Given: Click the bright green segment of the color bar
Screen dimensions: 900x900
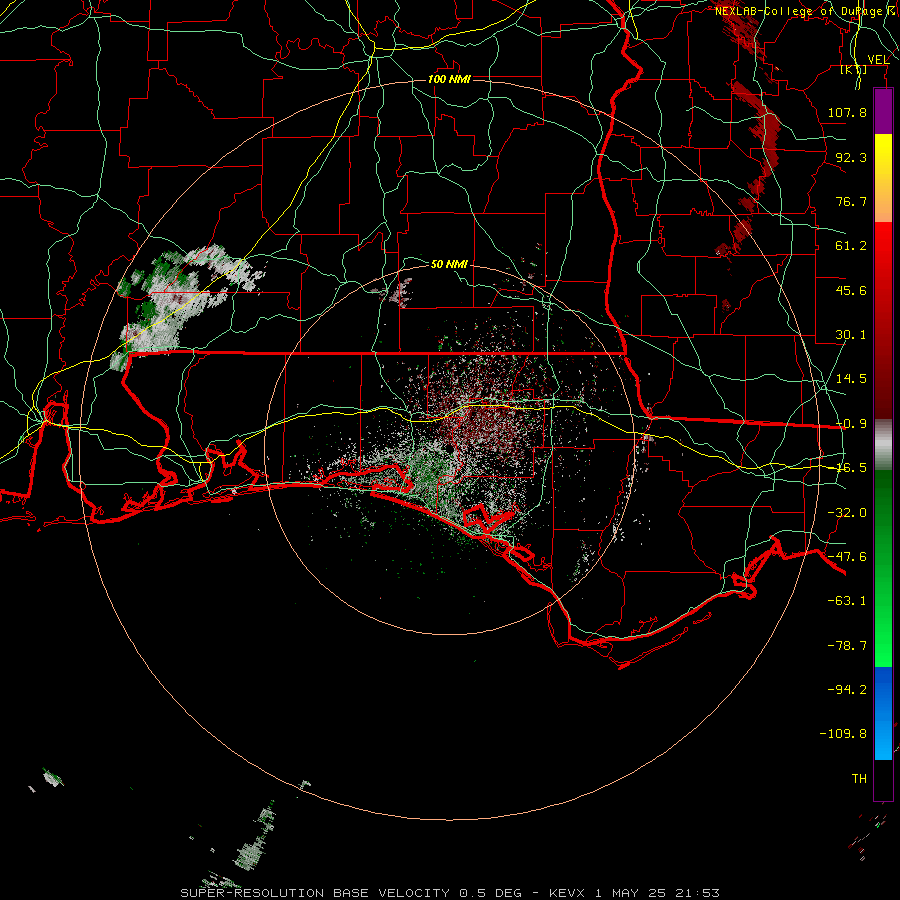Looking at the screenshot, I should click(883, 568).
